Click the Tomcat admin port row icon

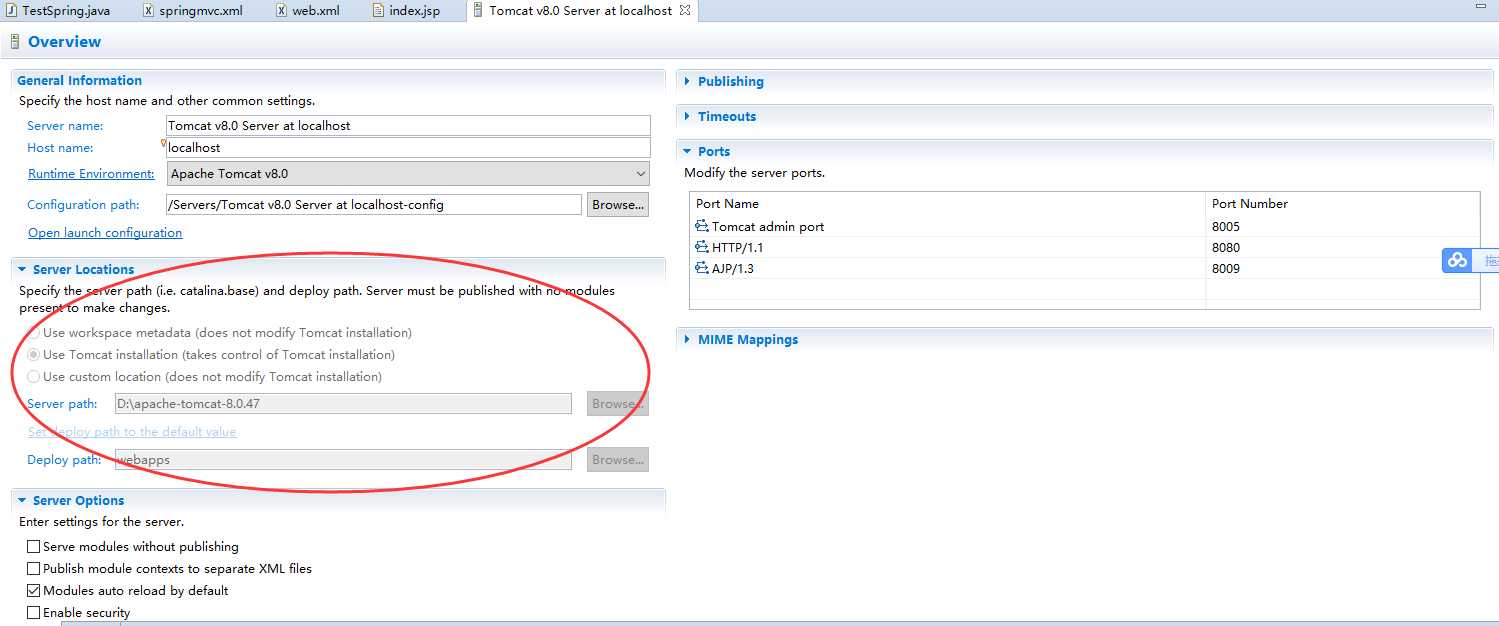click(702, 227)
